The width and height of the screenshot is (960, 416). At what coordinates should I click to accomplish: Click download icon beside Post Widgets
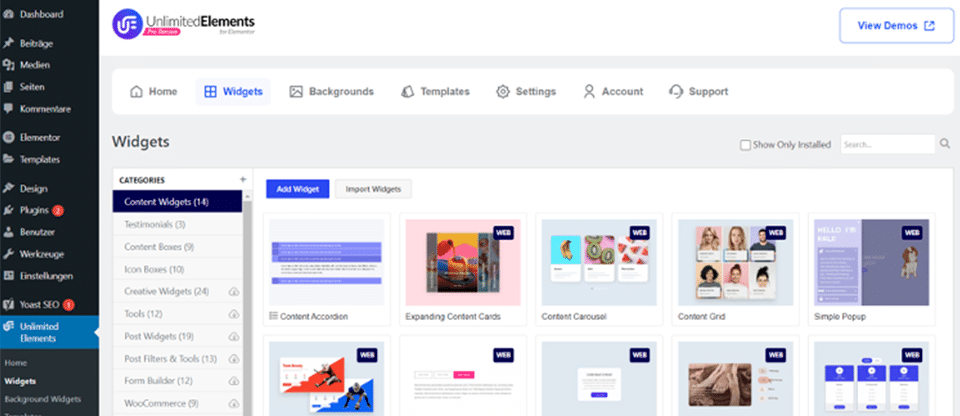click(x=234, y=336)
